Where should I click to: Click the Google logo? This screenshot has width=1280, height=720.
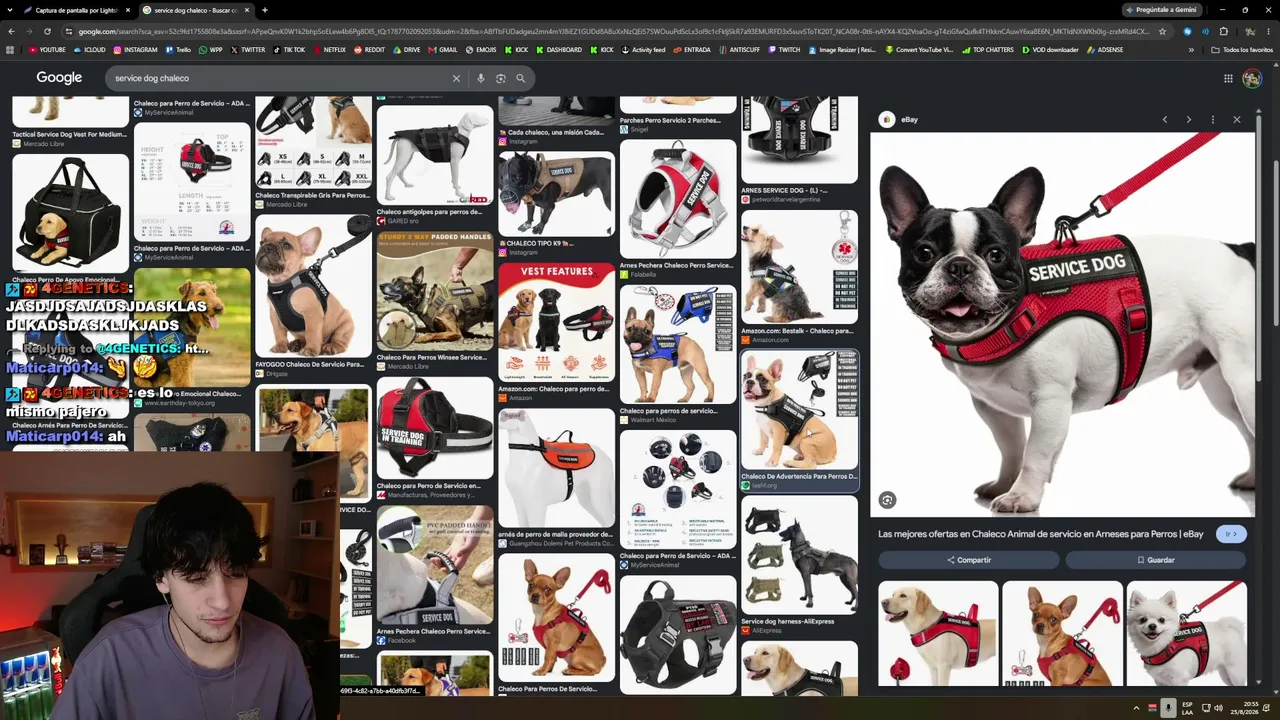click(59, 78)
